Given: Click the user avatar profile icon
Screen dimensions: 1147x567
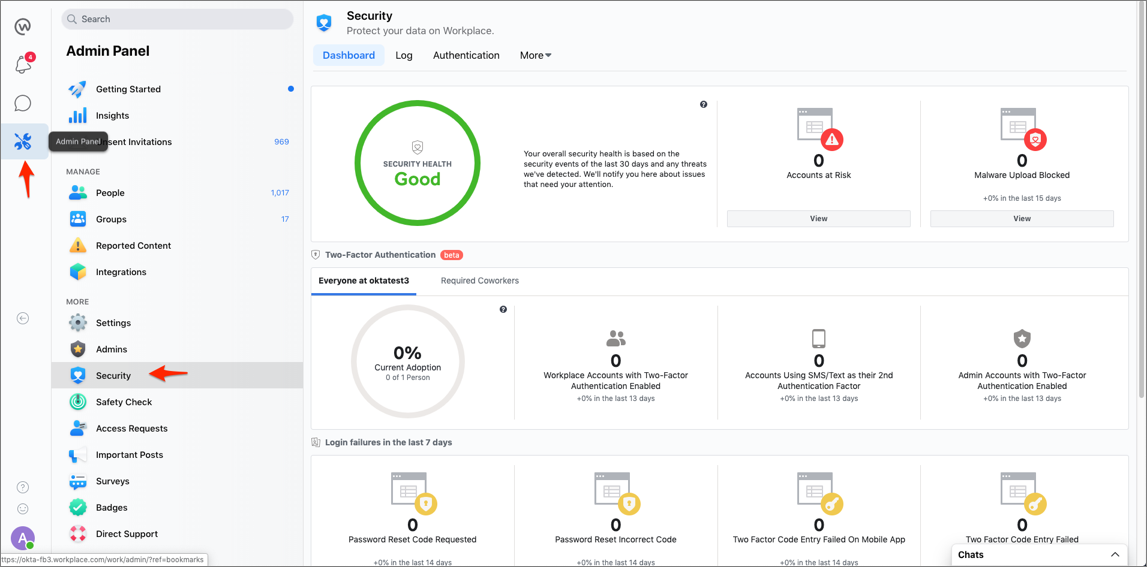Looking at the screenshot, I should click(x=22, y=538).
